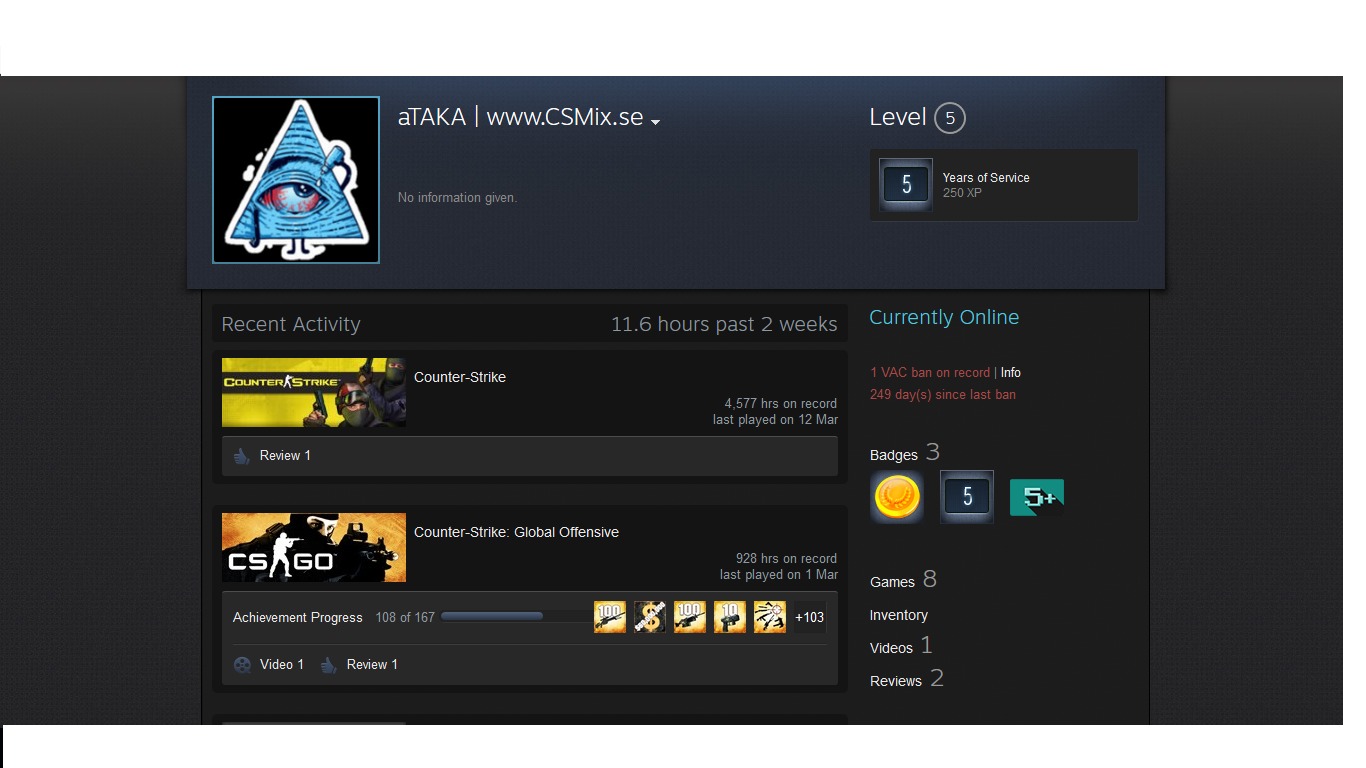This screenshot has height=768, width=1366.
Task: Open the Counter-Strike game title link
Action: point(460,377)
